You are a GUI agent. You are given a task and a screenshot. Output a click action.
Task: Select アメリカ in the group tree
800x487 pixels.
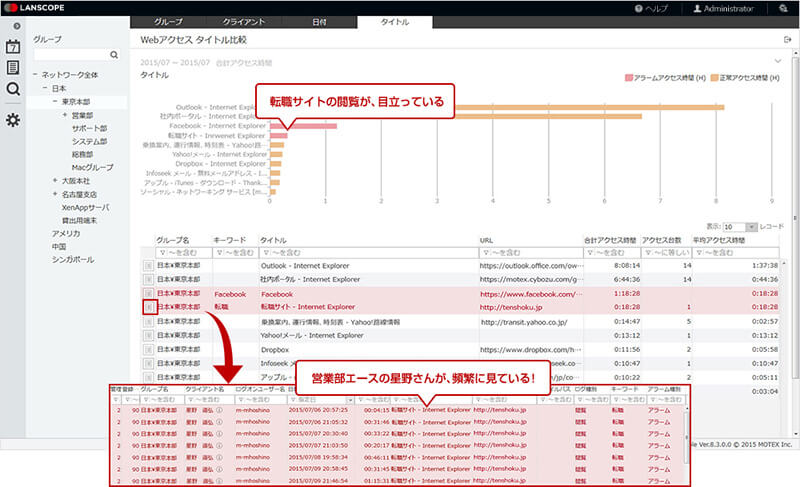click(x=66, y=234)
